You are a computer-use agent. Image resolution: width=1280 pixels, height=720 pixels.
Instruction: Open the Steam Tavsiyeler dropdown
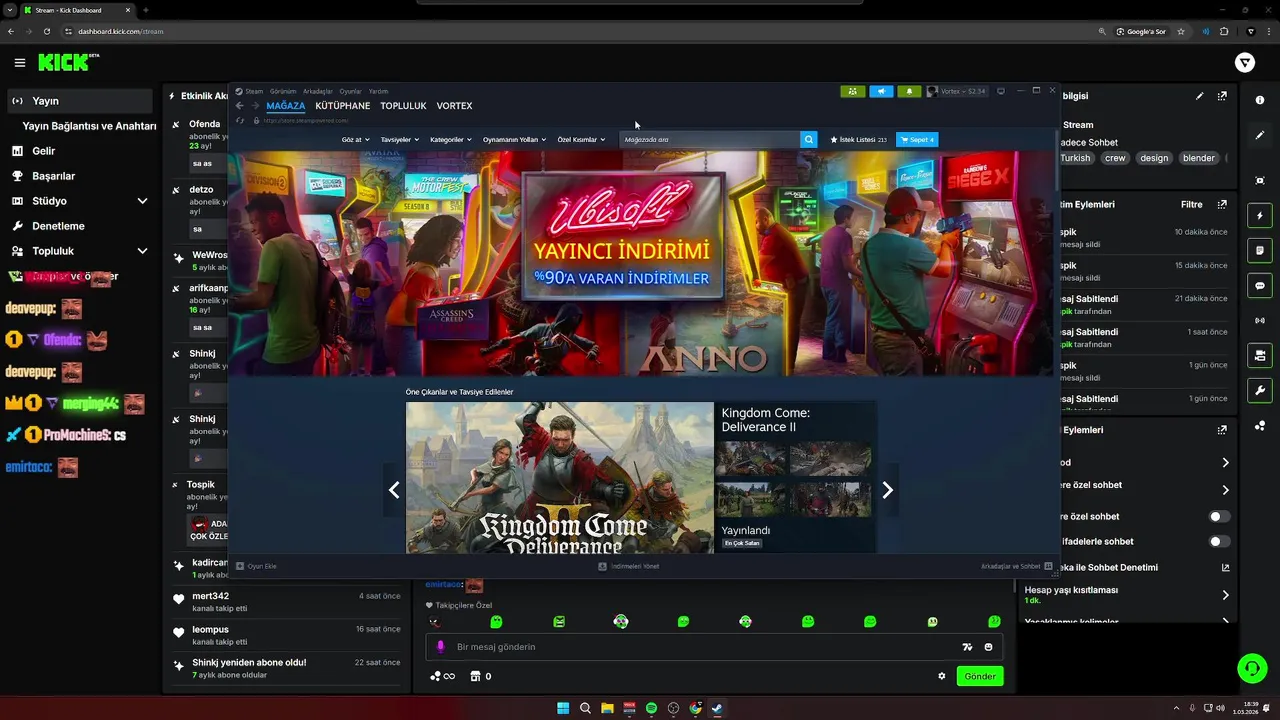click(400, 140)
